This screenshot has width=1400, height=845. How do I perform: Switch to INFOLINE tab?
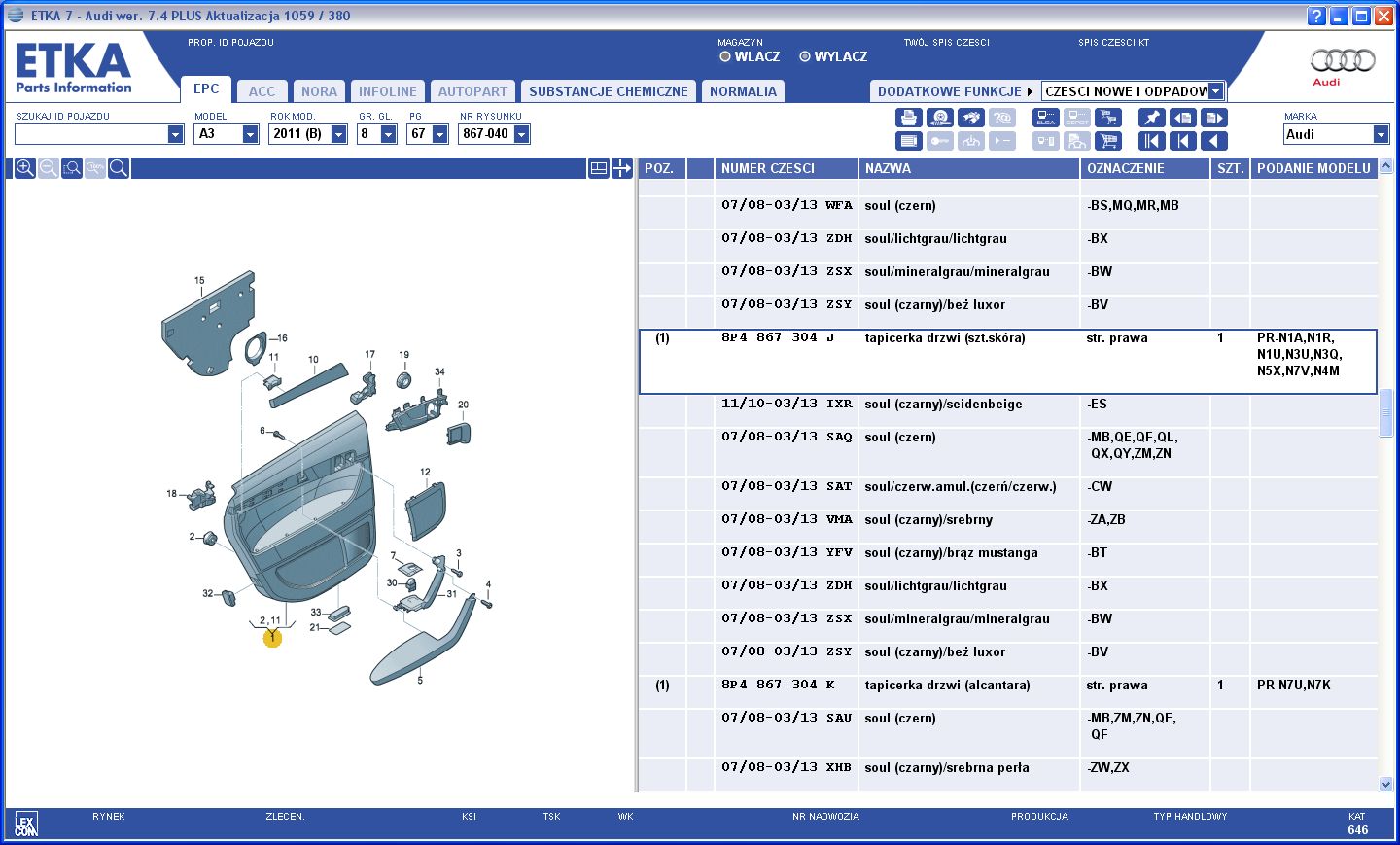point(387,91)
